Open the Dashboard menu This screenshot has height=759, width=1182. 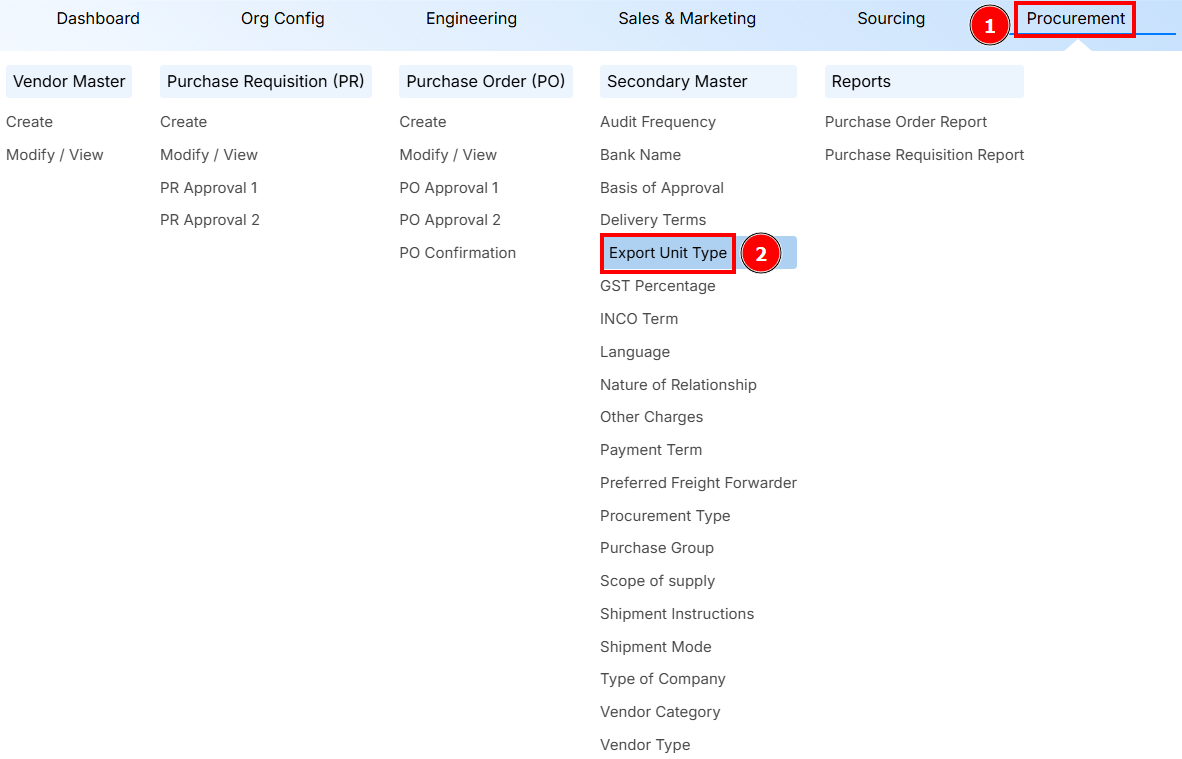click(97, 18)
